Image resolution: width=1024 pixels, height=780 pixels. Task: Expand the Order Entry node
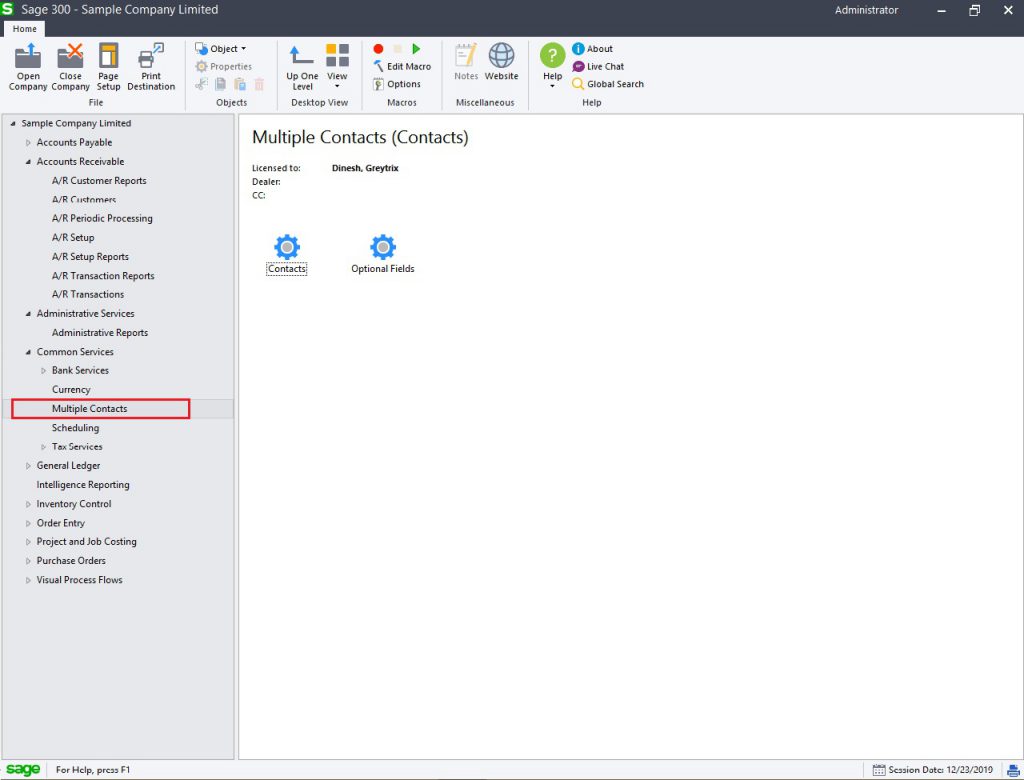28,523
